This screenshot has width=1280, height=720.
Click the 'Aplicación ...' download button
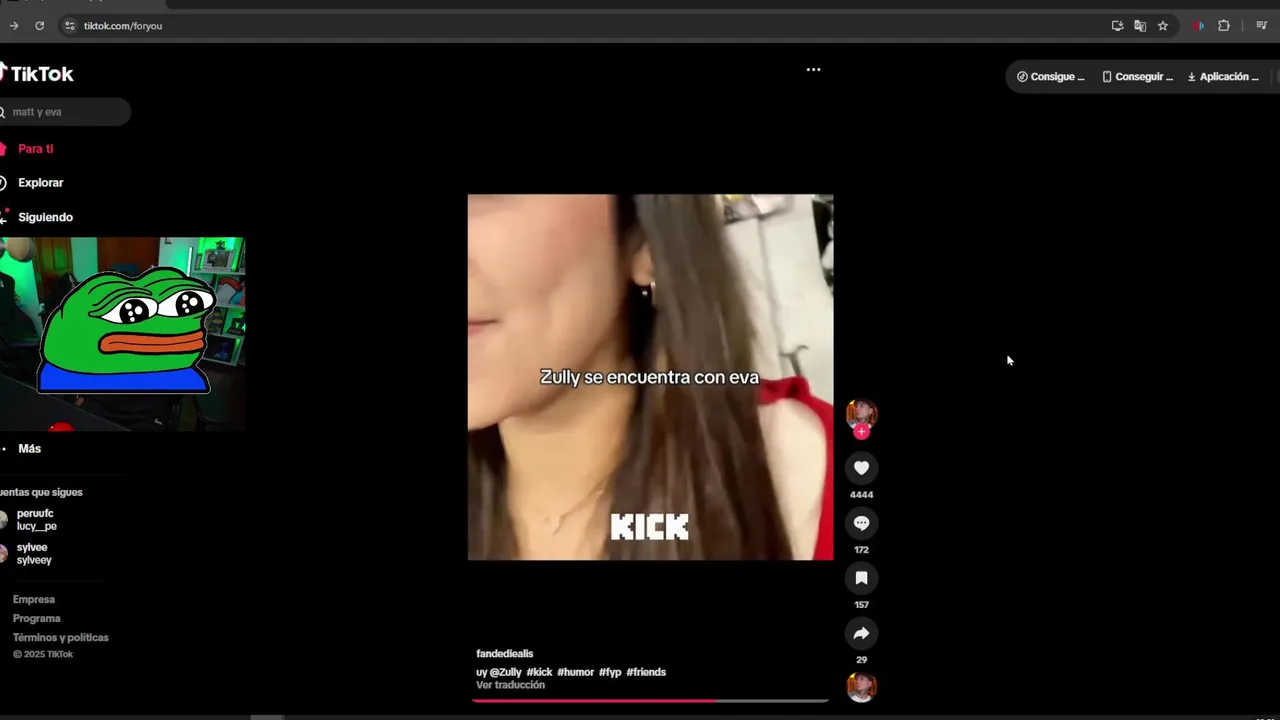(1223, 77)
